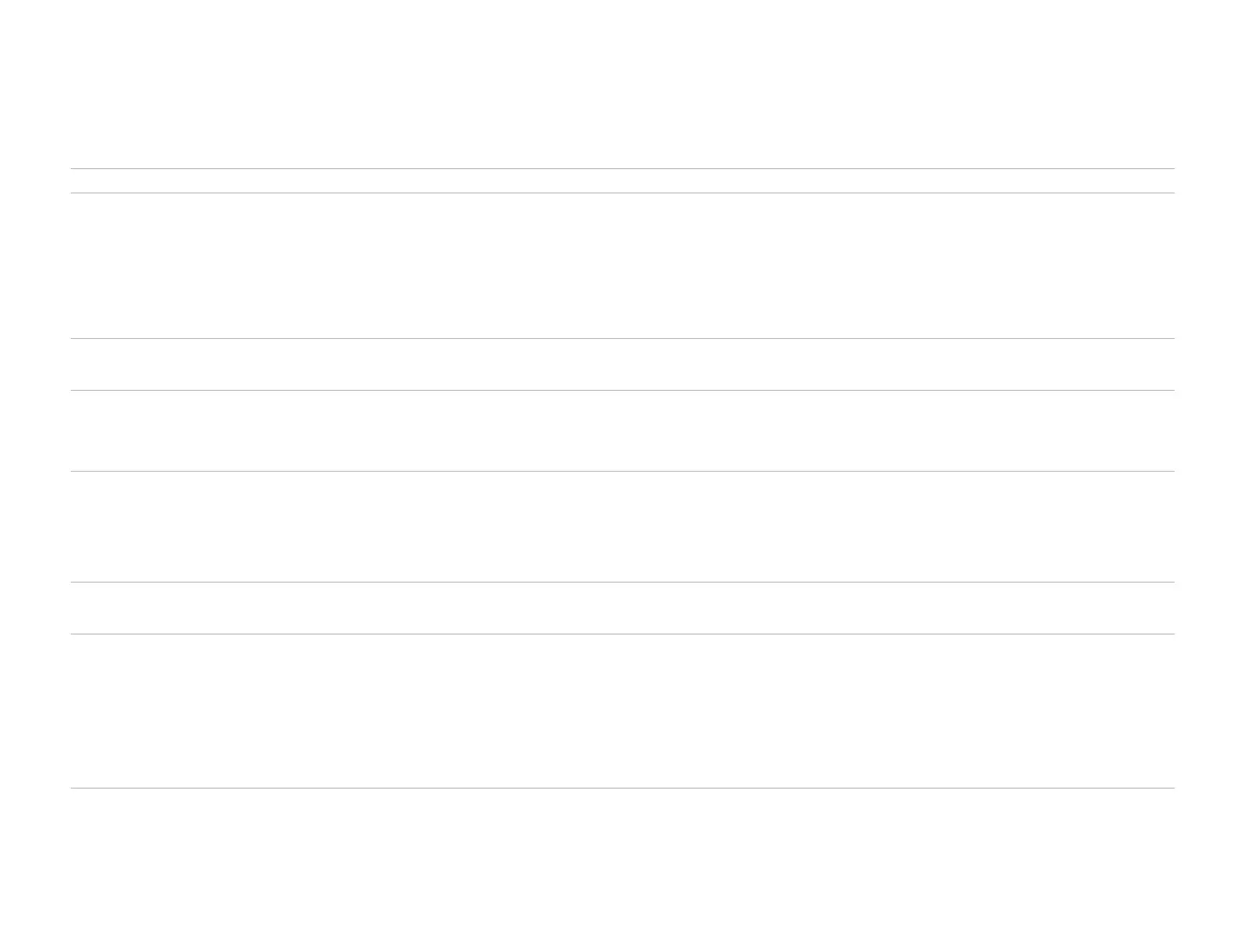
Task: Click the divider line under the fourth row
Action: [622, 582]
